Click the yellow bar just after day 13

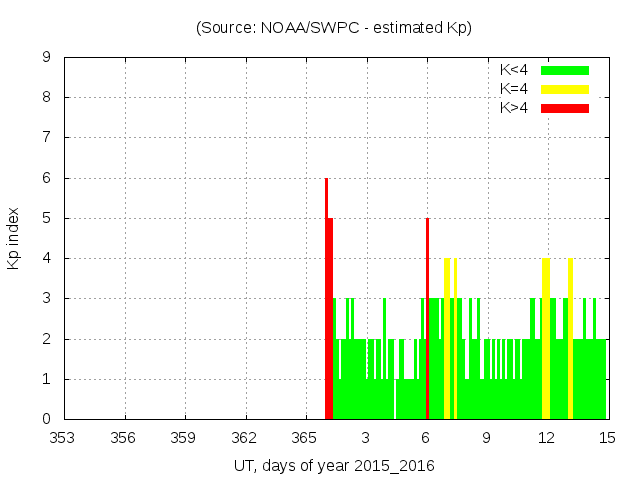(x=570, y=340)
